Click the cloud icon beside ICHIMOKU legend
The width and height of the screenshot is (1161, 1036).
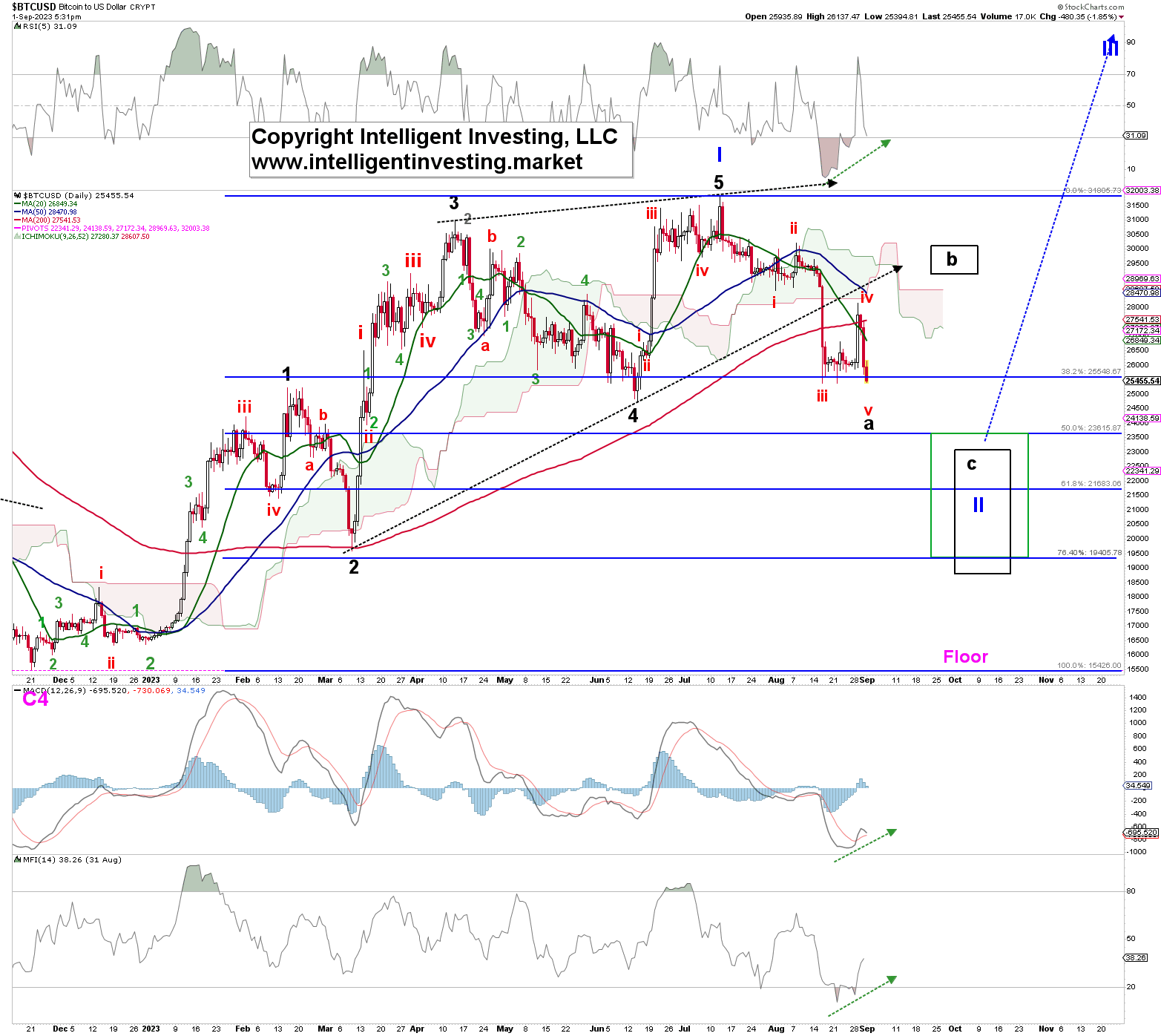pos(17,237)
